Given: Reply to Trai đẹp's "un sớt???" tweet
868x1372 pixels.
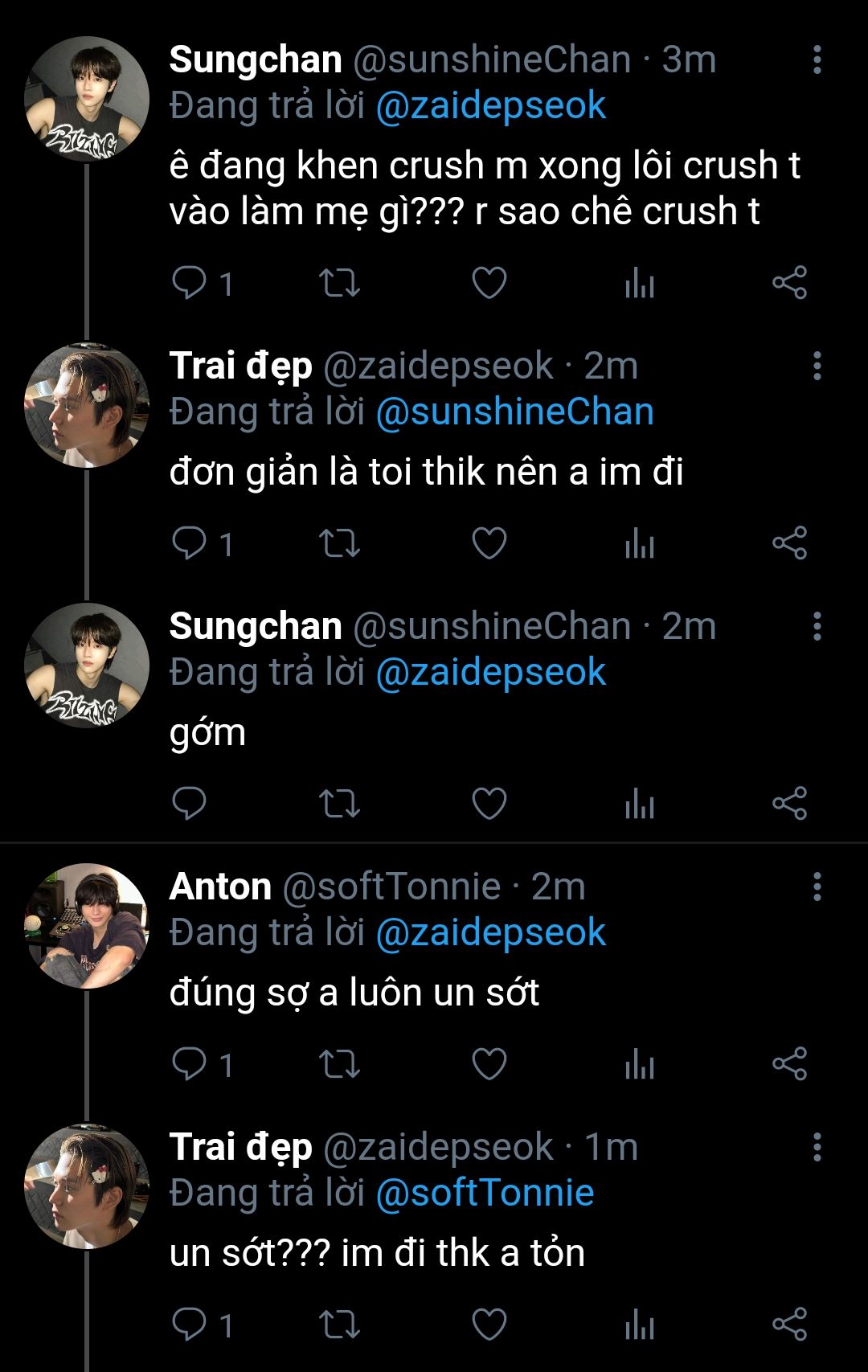Looking at the screenshot, I should pos(190,1325).
